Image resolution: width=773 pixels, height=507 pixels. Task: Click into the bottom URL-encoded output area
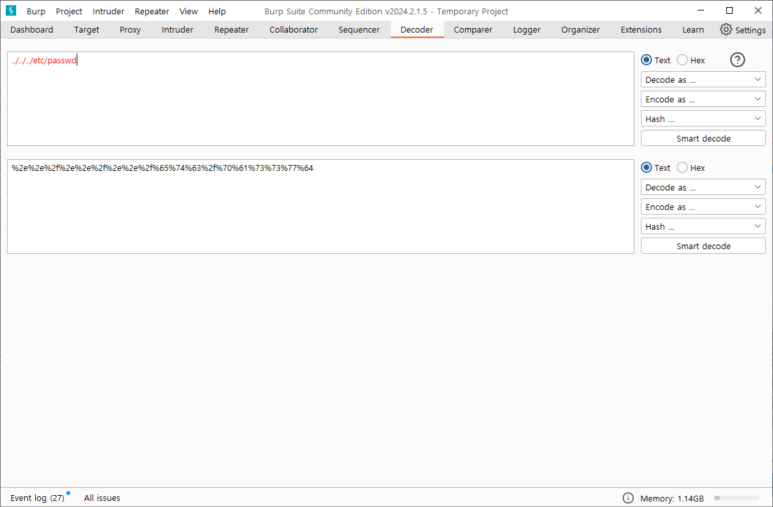click(320, 206)
